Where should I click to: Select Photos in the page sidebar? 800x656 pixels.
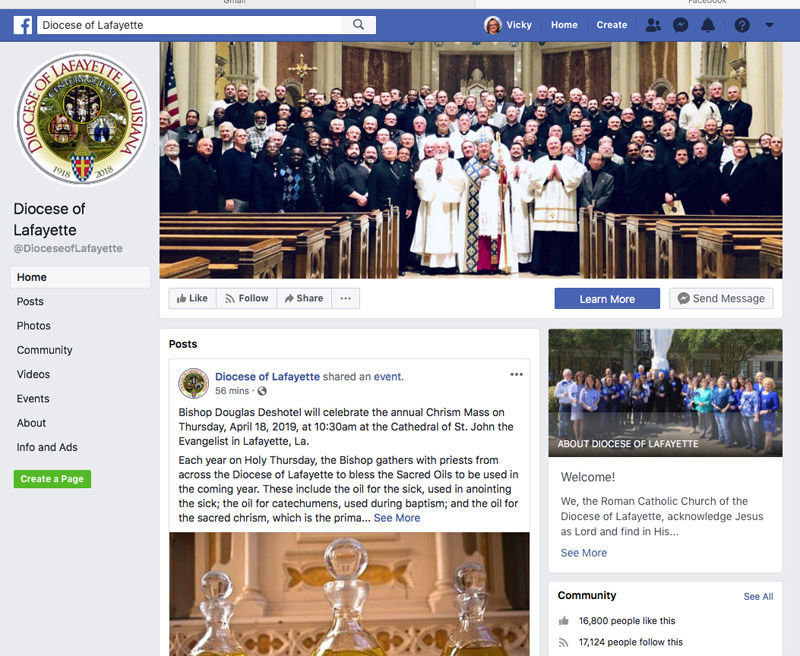coord(34,326)
